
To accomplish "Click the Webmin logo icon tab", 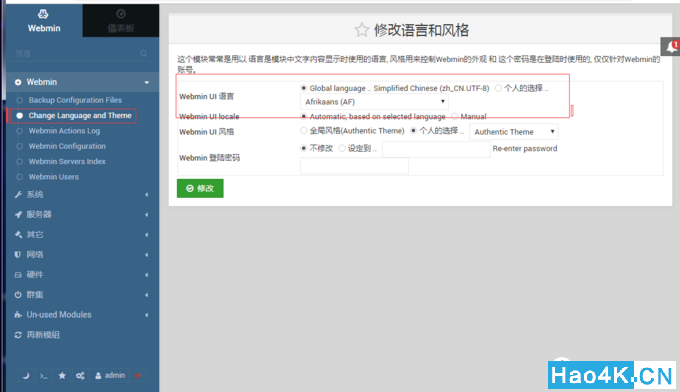I will pos(44,21).
